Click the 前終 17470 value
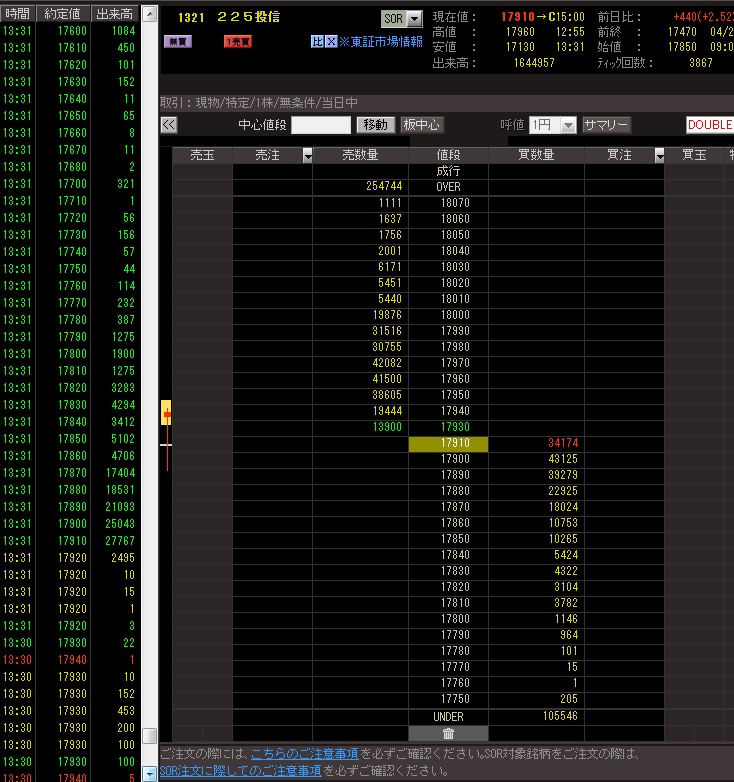This screenshot has height=782, width=734. [682, 32]
